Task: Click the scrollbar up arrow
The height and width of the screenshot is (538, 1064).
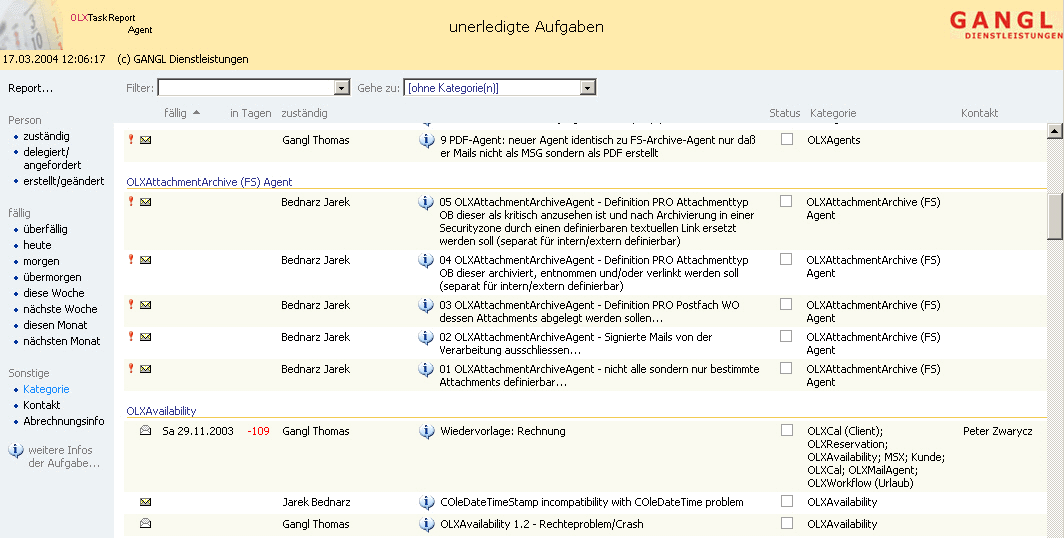Action: [x=1055, y=131]
